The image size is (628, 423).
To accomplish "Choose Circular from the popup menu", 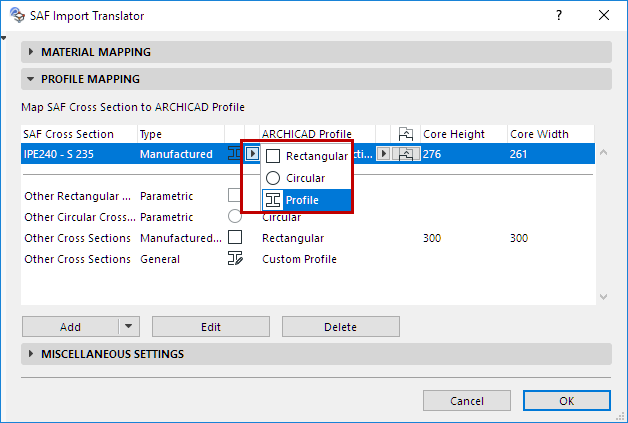I will point(306,178).
